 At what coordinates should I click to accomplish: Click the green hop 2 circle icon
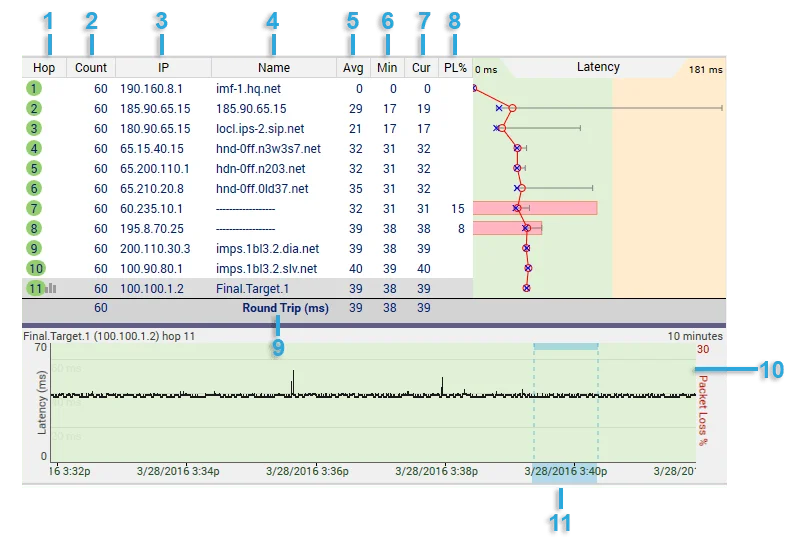pos(34,109)
